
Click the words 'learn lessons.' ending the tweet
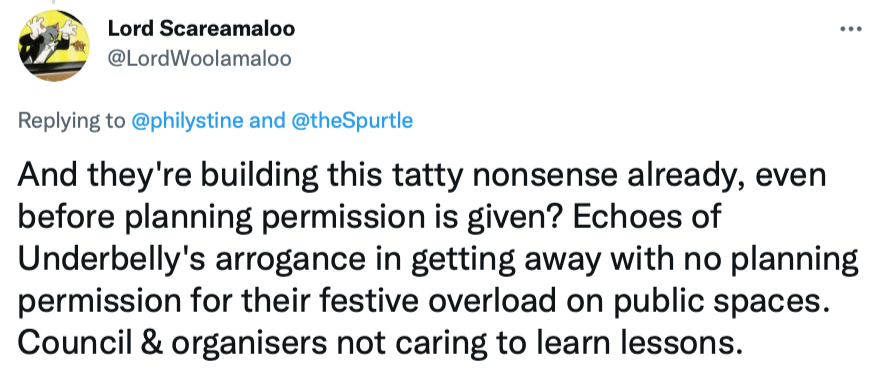point(636,343)
